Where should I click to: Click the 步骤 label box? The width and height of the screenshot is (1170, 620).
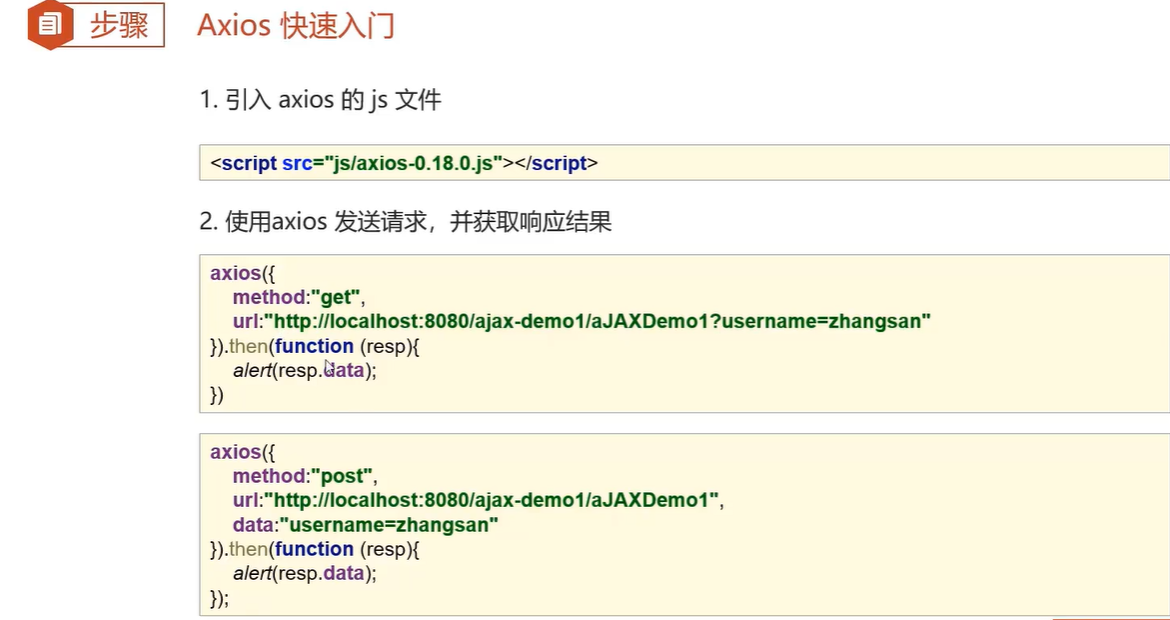point(119,25)
